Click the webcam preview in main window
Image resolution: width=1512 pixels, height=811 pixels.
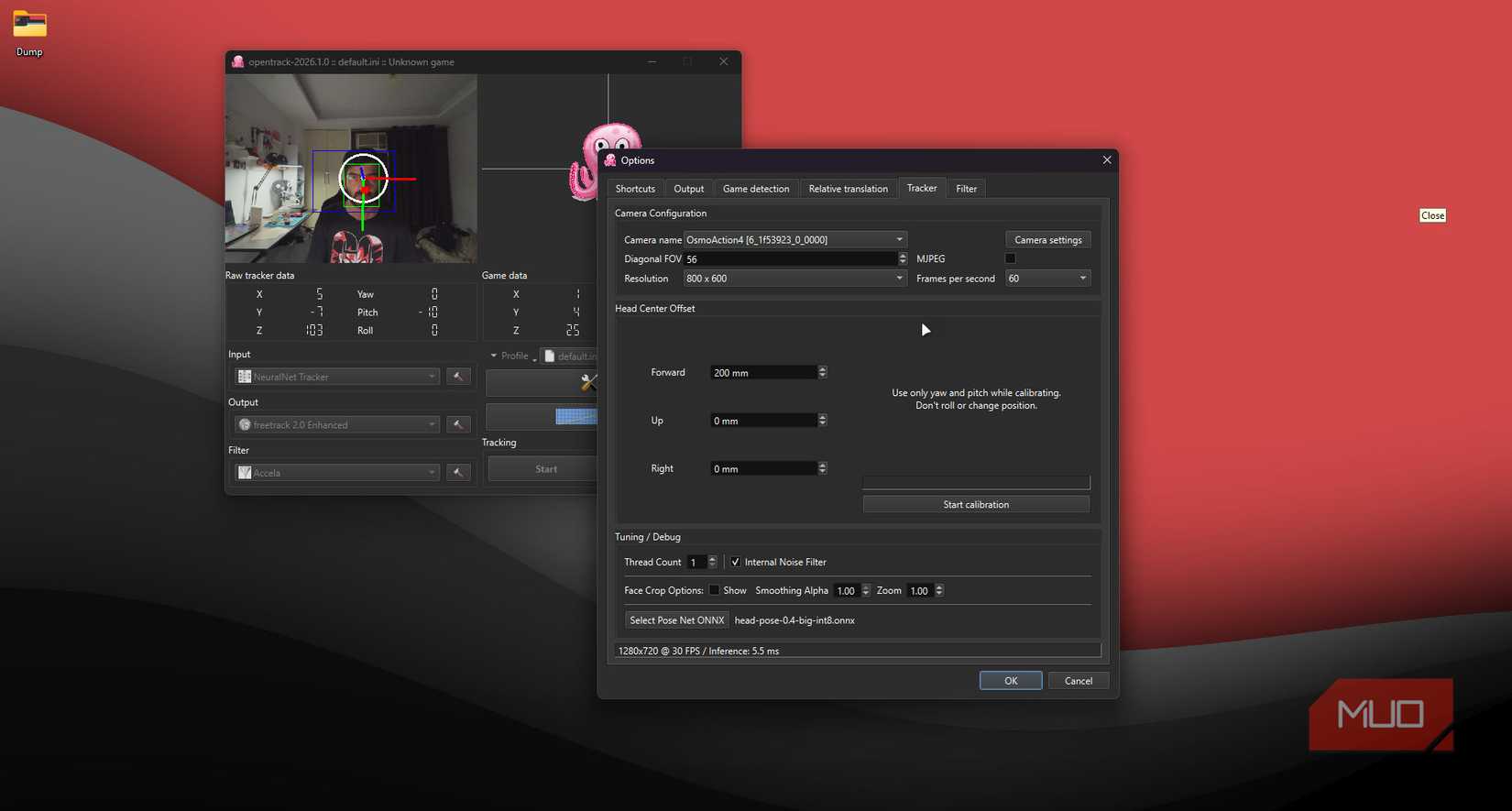tap(351, 169)
